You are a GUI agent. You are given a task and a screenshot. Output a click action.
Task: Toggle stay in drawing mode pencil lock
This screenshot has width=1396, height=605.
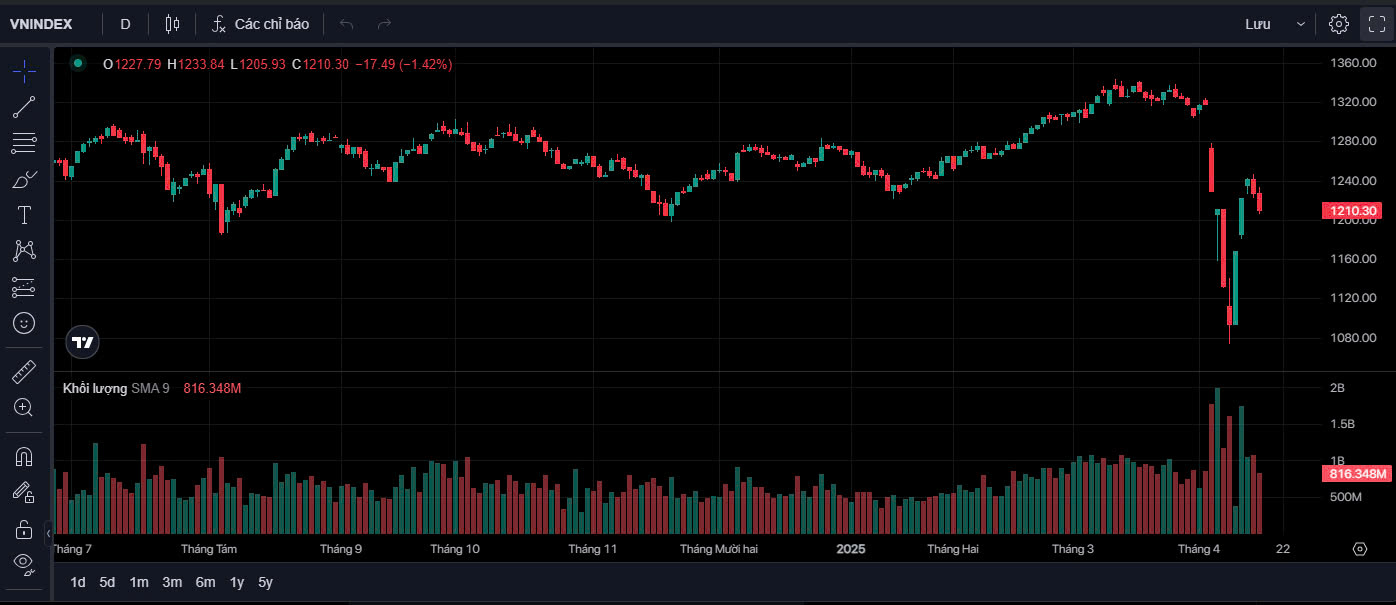(24, 492)
